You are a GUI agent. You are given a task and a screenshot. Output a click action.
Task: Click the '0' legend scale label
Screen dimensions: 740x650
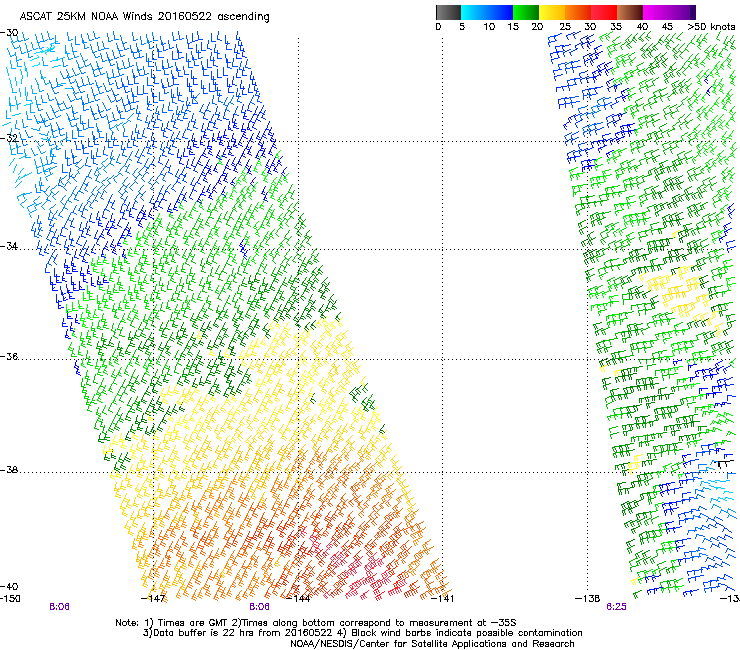pos(438,26)
